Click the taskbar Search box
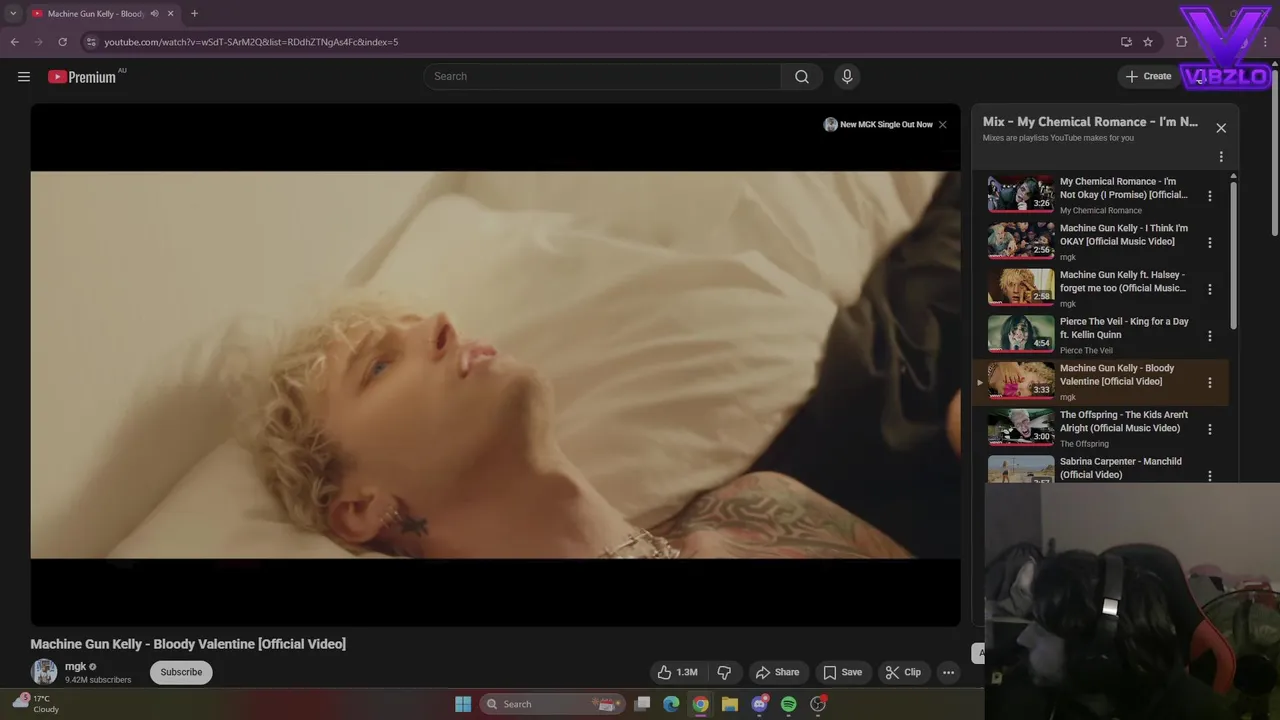This screenshot has height=720, width=1280. (x=553, y=704)
